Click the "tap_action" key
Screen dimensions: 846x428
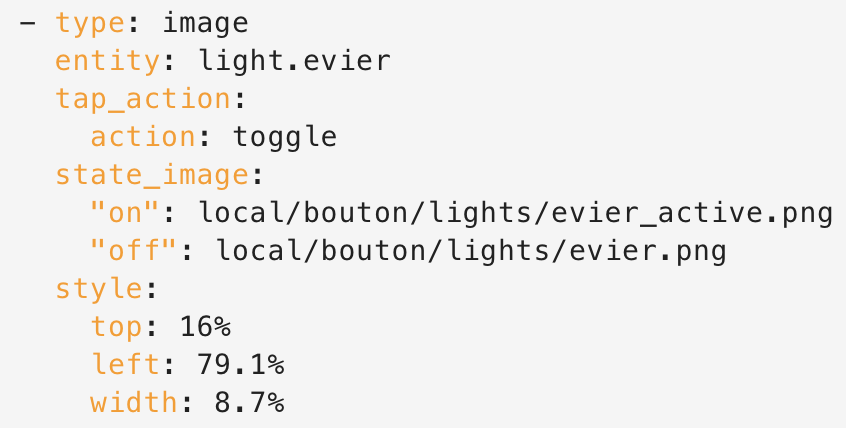pyautogui.click(x=142, y=98)
